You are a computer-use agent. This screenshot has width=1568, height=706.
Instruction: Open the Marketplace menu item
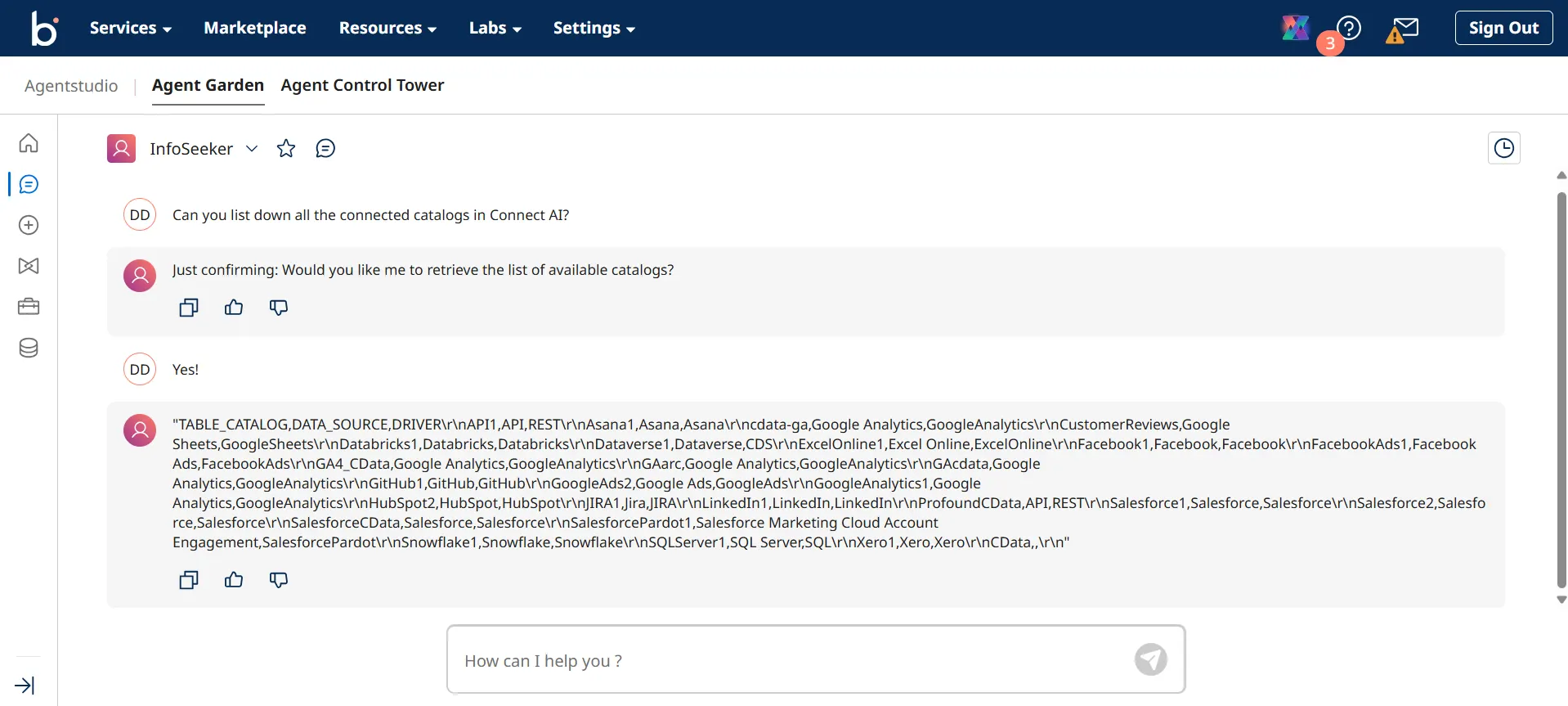(254, 28)
